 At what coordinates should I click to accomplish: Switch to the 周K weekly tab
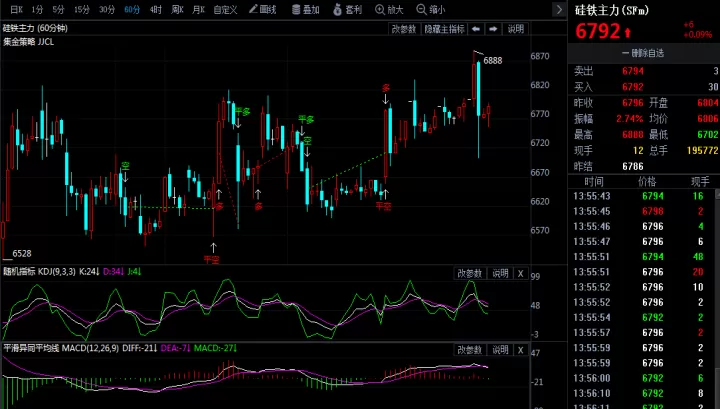click(x=177, y=9)
